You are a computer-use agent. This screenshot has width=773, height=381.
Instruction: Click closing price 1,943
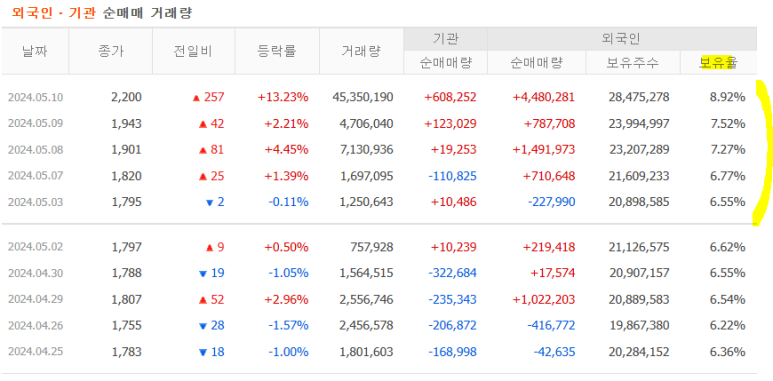click(127, 124)
